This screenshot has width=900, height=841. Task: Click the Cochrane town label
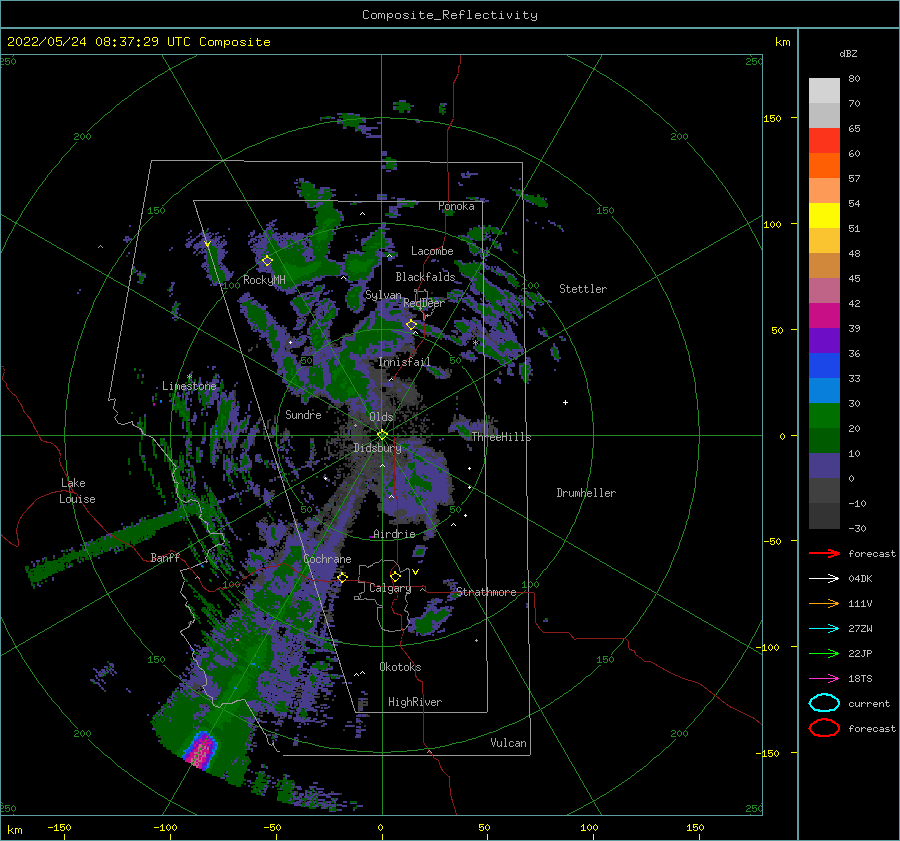(327, 559)
